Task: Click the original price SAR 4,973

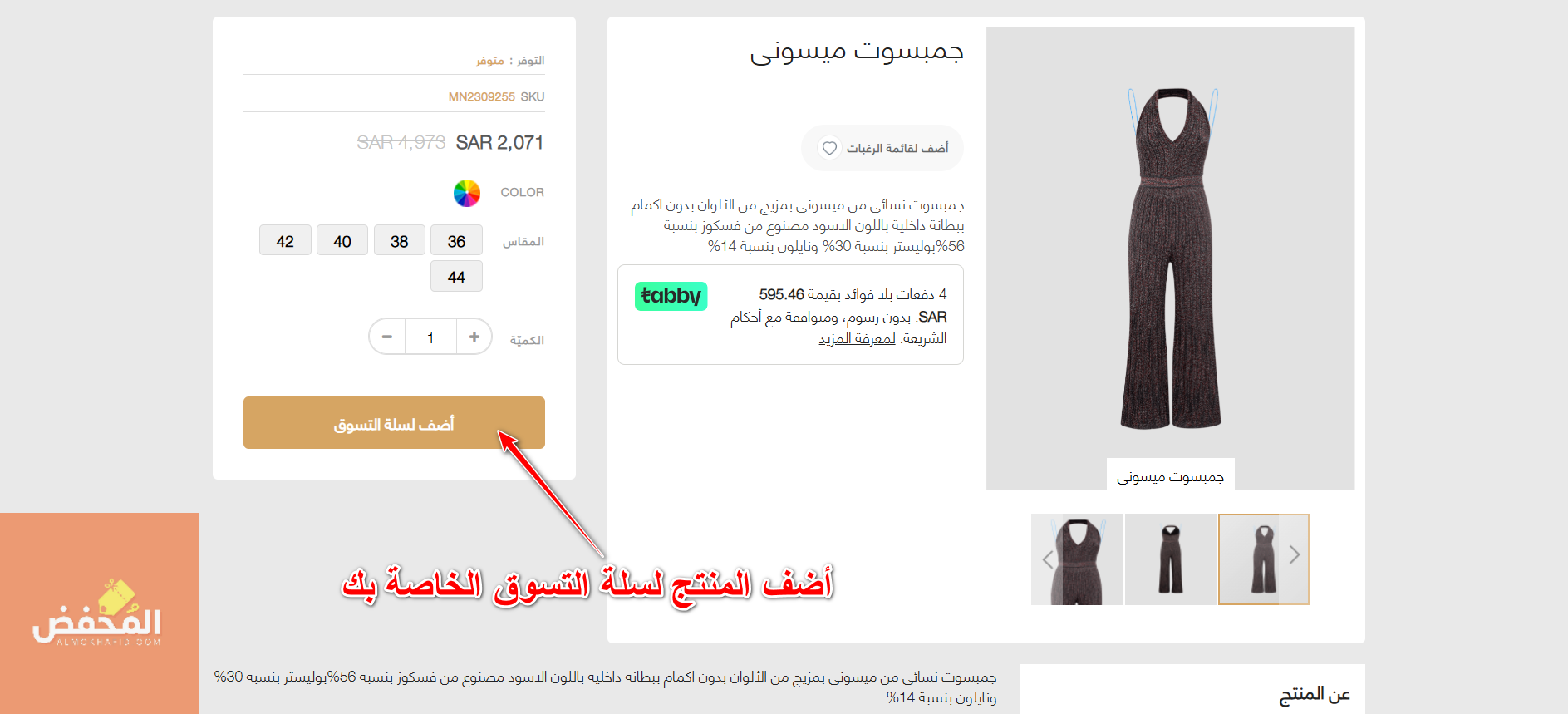Action: pyautogui.click(x=401, y=143)
